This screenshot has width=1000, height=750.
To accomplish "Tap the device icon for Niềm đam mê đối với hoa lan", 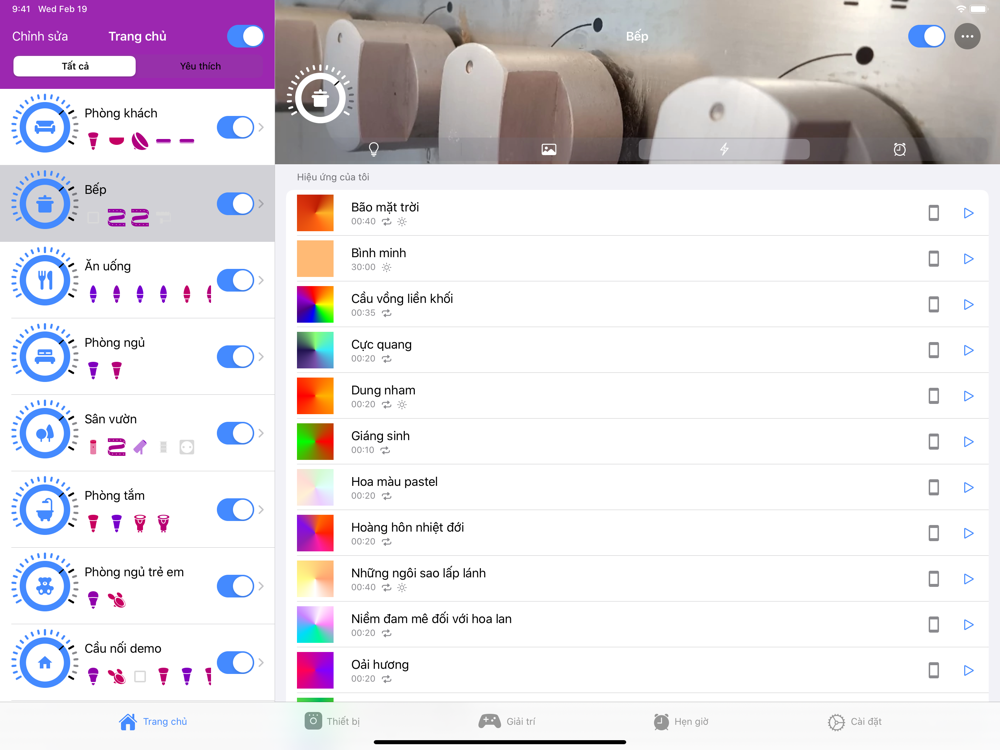I will (934, 624).
